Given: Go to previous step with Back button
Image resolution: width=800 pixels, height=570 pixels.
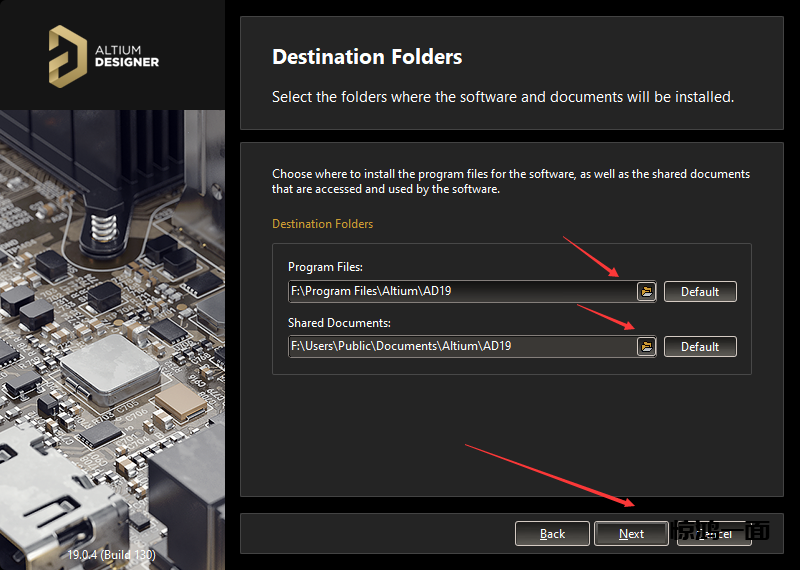Looking at the screenshot, I should pyautogui.click(x=552, y=534).
